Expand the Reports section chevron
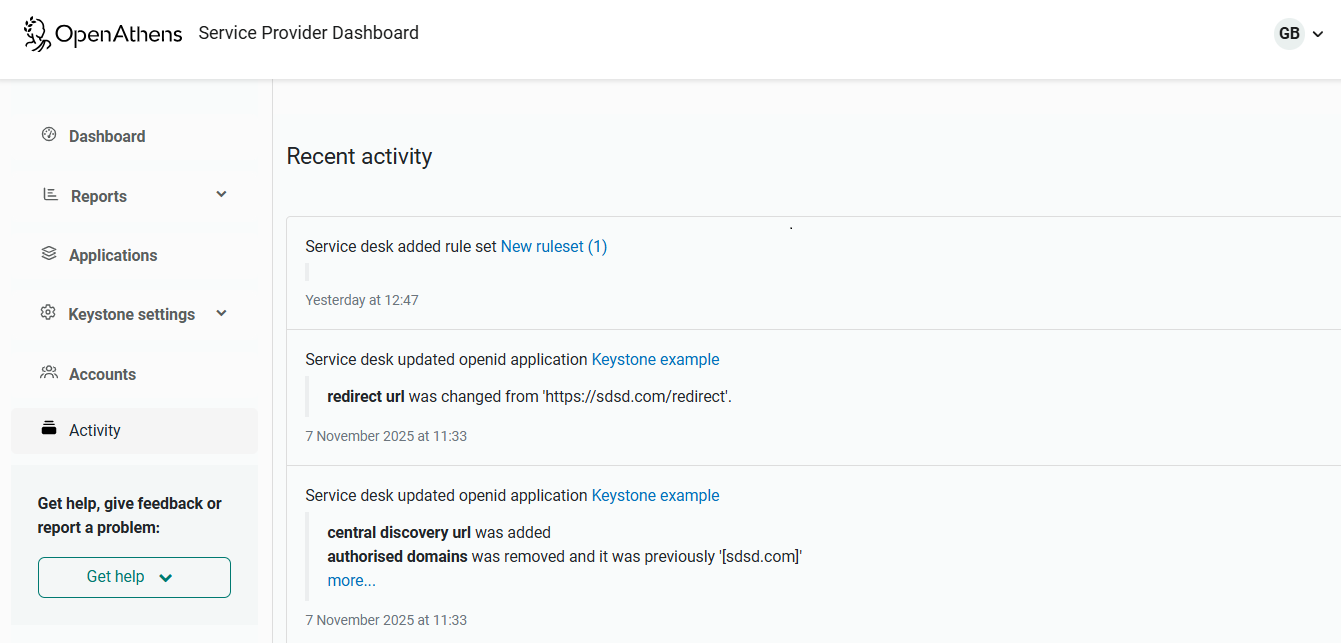This screenshot has width=1341, height=643. [x=220, y=194]
